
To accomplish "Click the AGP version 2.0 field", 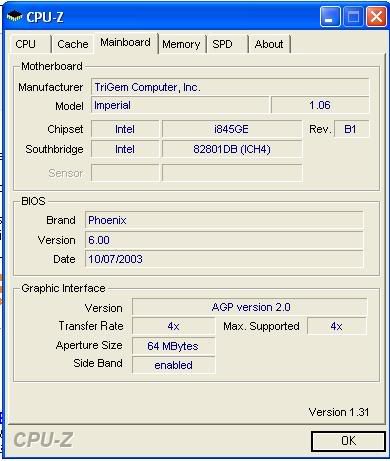I will click(x=250, y=307).
